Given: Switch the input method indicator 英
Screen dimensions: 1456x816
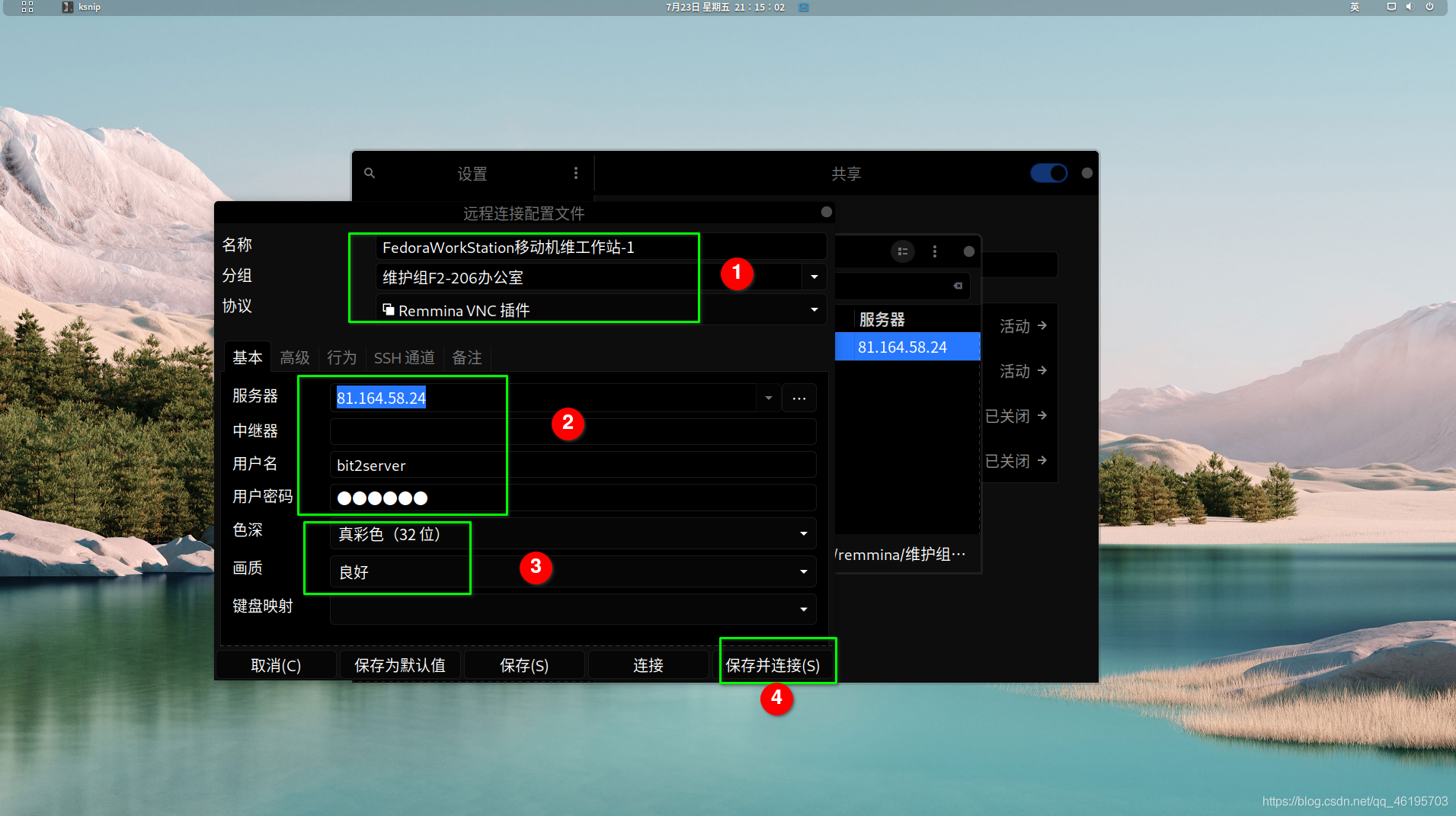Looking at the screenshot, I should [x=1355, y=7].
